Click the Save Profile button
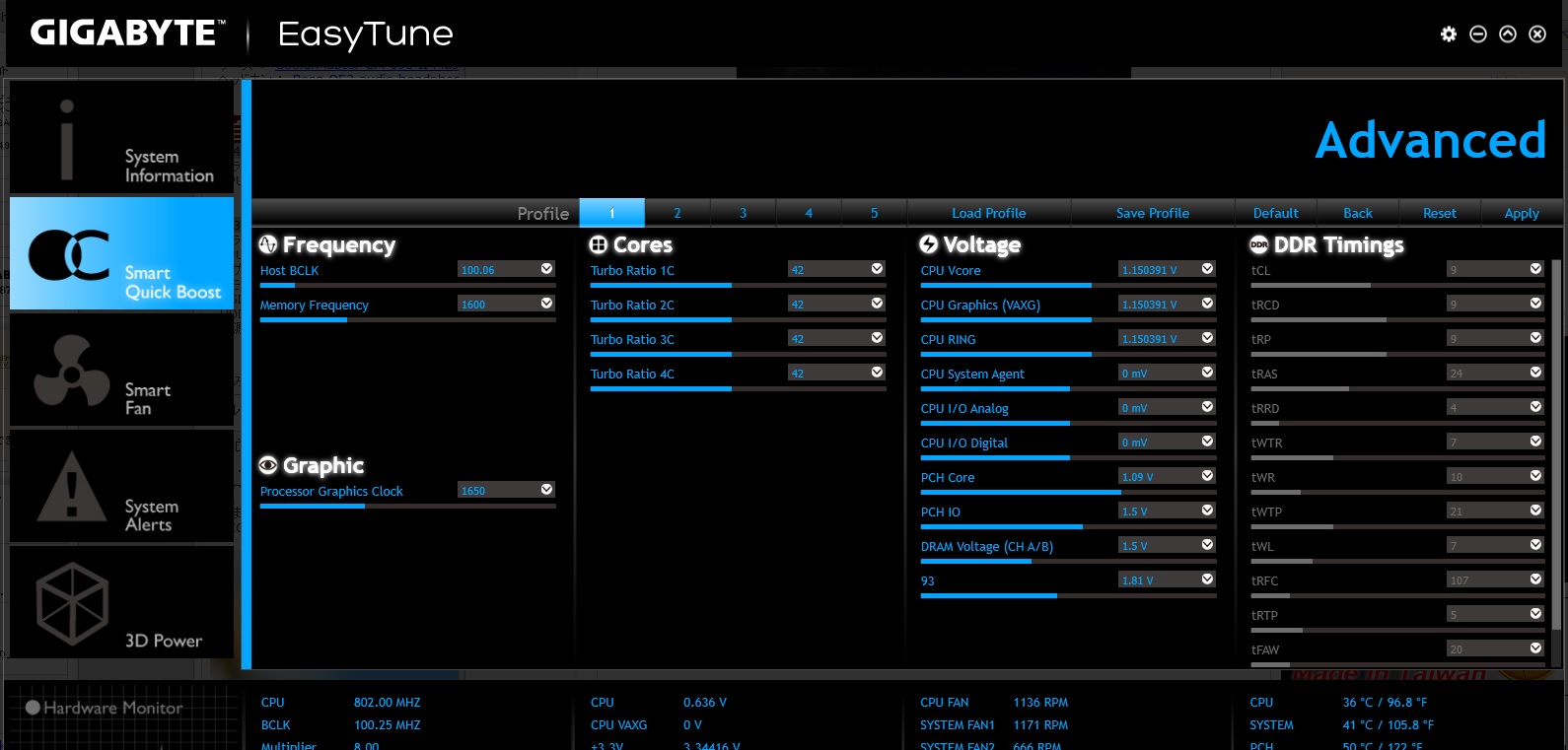The height and width of the screenshot is (750, 1568). 1153,213
